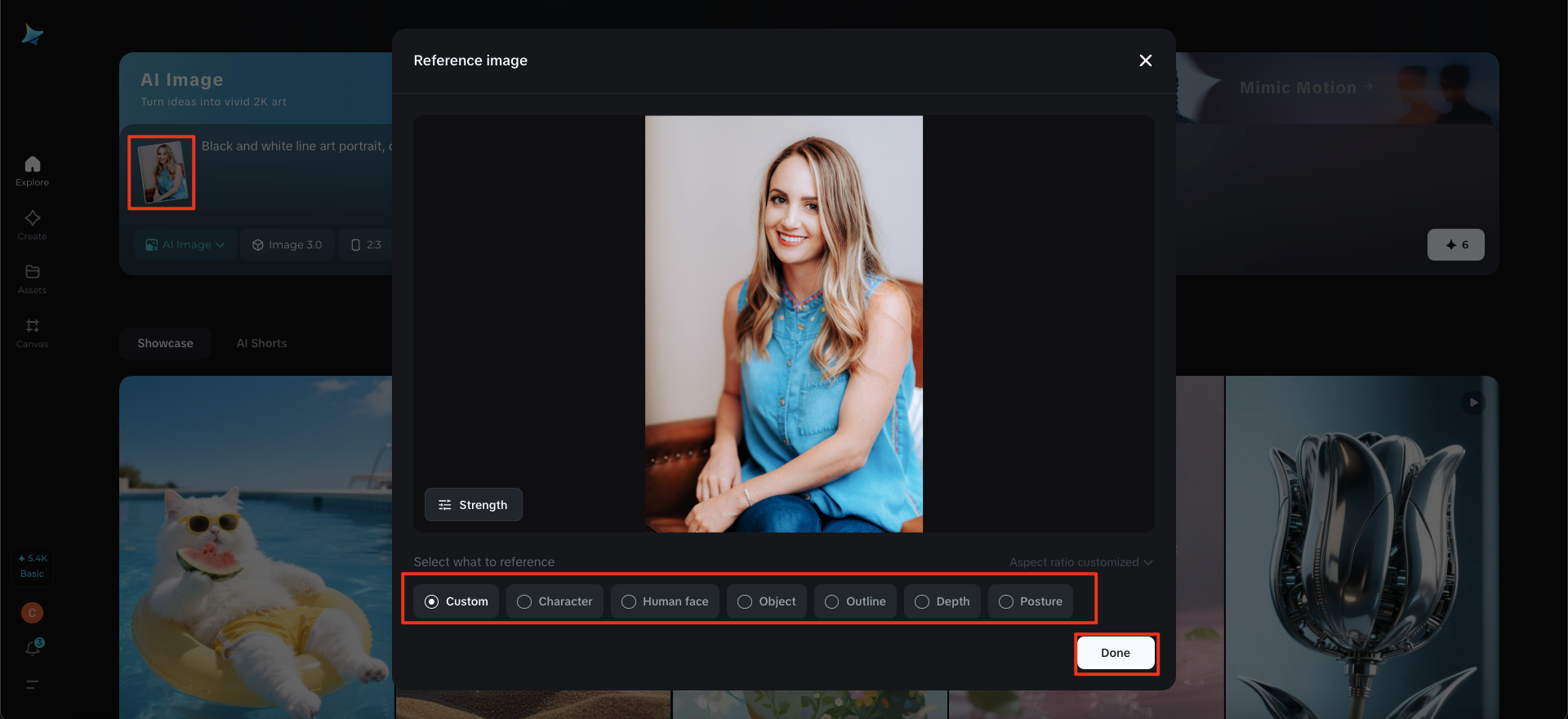The height and width of the screenshot is (719, 1568).
Task: Open the AI Image mode dropdown
Action: pyautogui.click(x=185, y=244)
